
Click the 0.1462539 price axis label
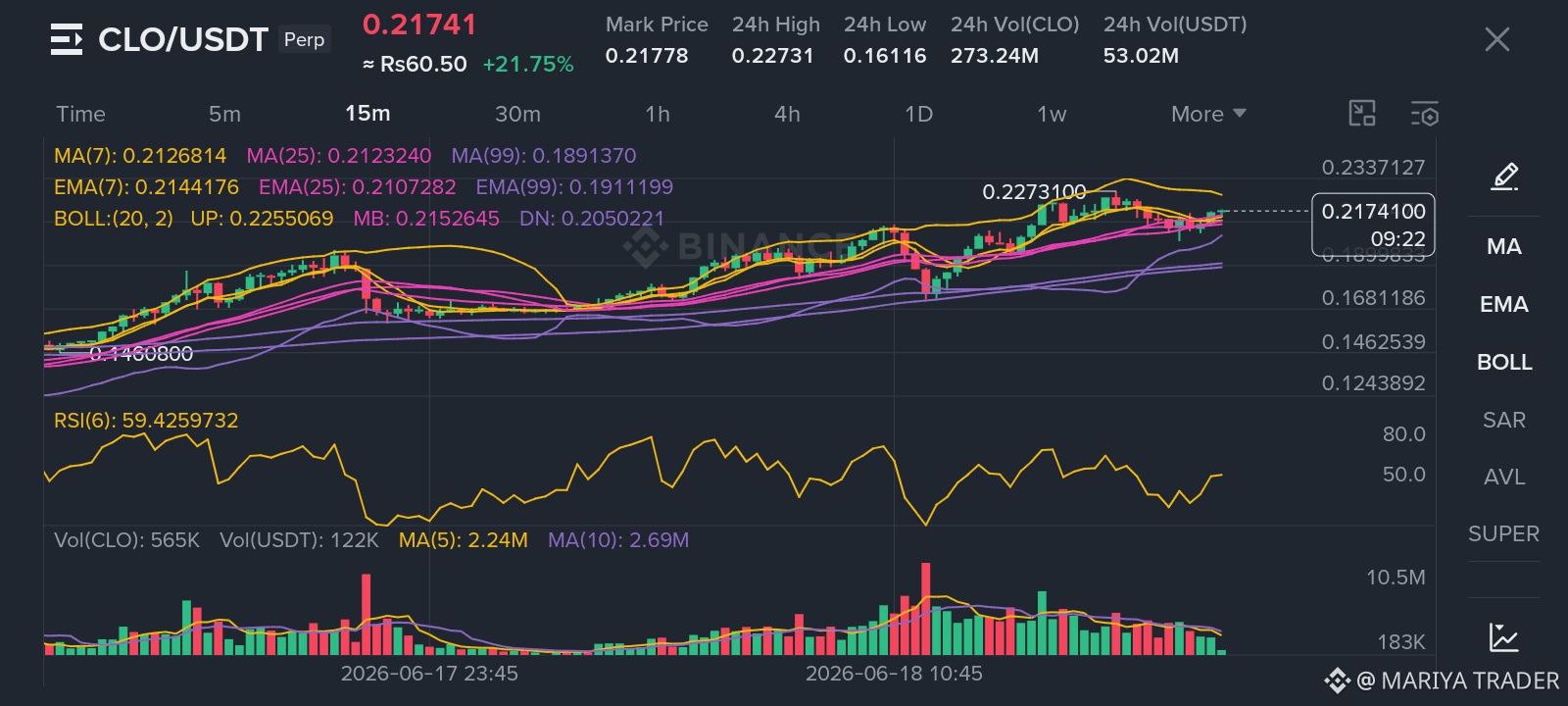pos(1373,342)
